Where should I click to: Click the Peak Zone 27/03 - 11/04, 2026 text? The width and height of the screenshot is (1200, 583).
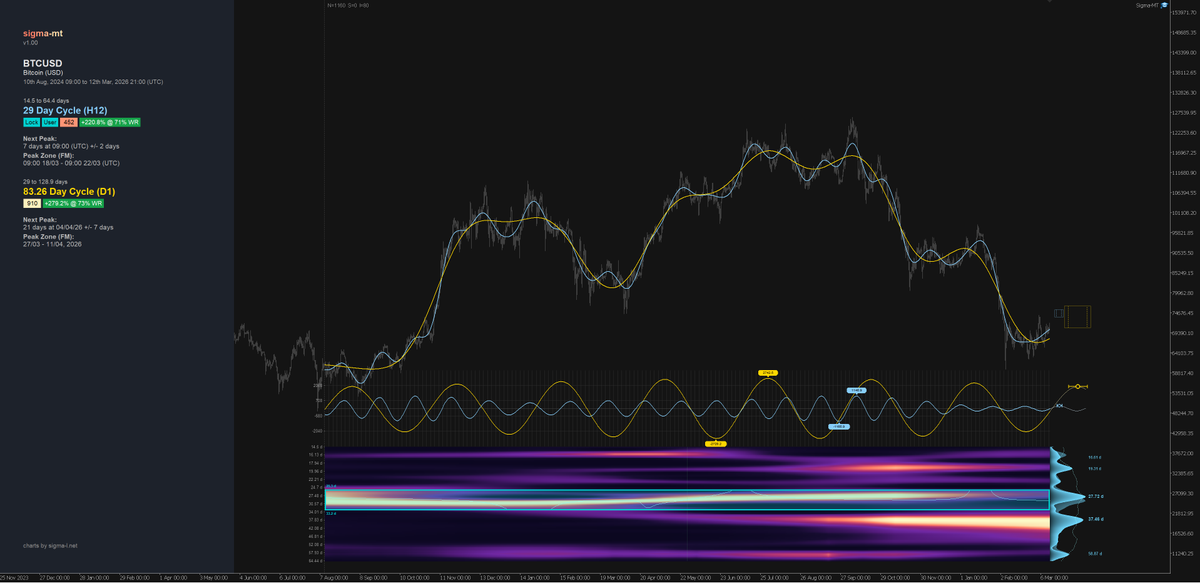[52, 244]
